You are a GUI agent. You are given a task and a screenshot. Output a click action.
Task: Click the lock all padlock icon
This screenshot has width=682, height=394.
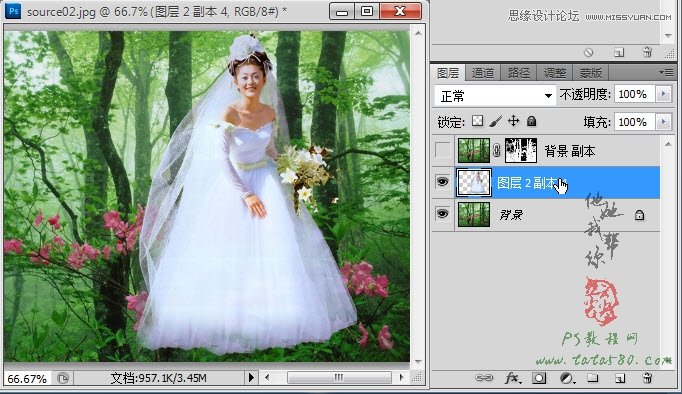click(531, 121)
